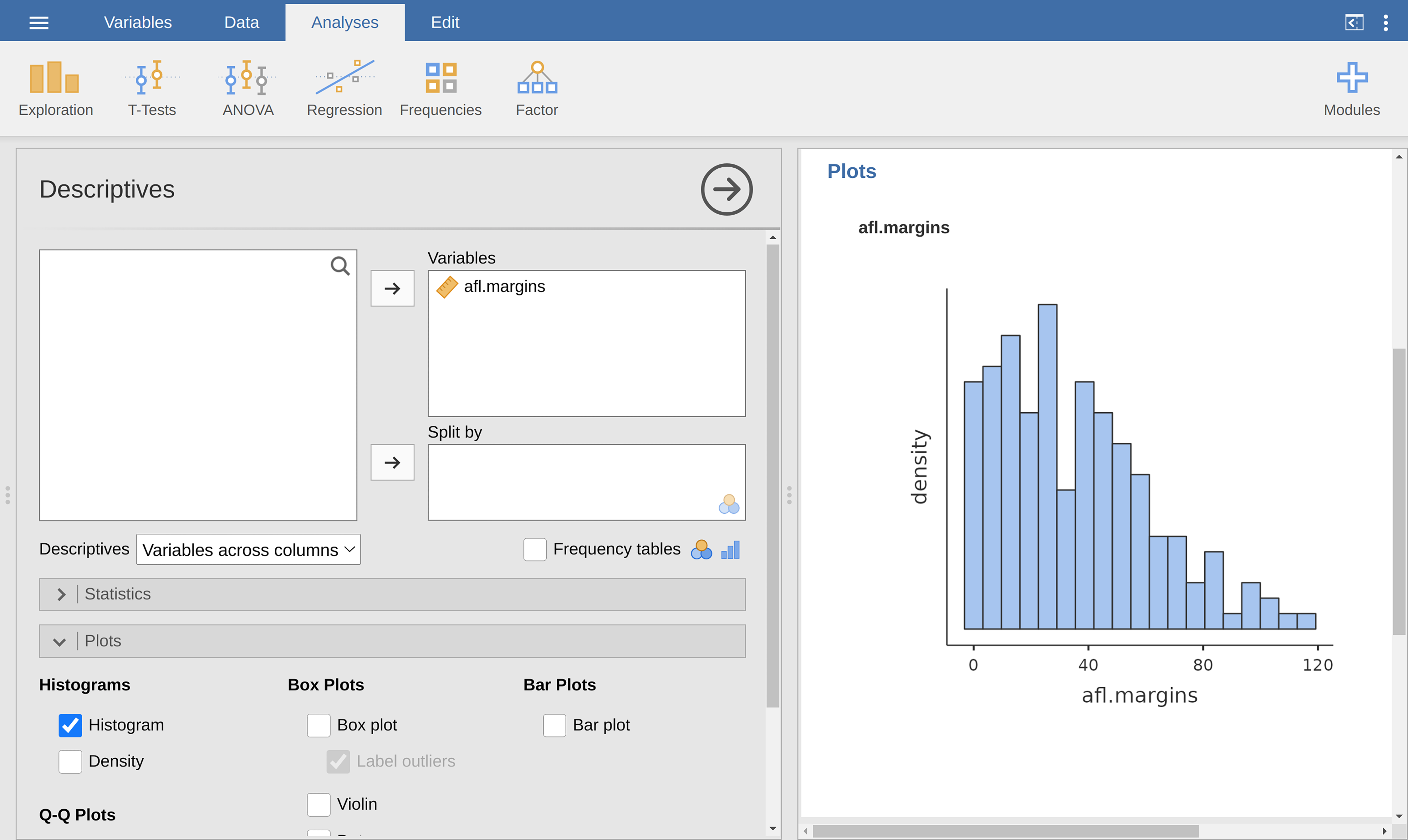Open the Factor analyses menu
The width and height of the screenshot is (1408, 840).
point(537,89)
